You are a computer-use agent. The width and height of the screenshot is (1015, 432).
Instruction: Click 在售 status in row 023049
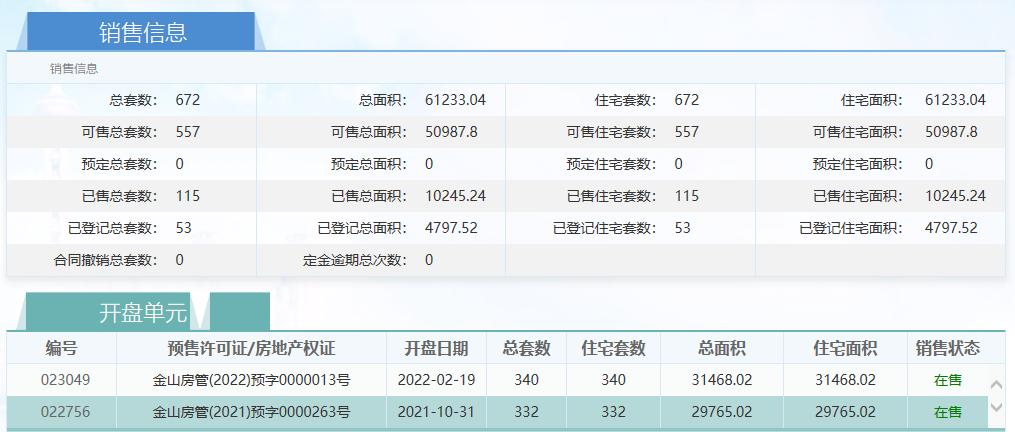(x=948, y=380)
